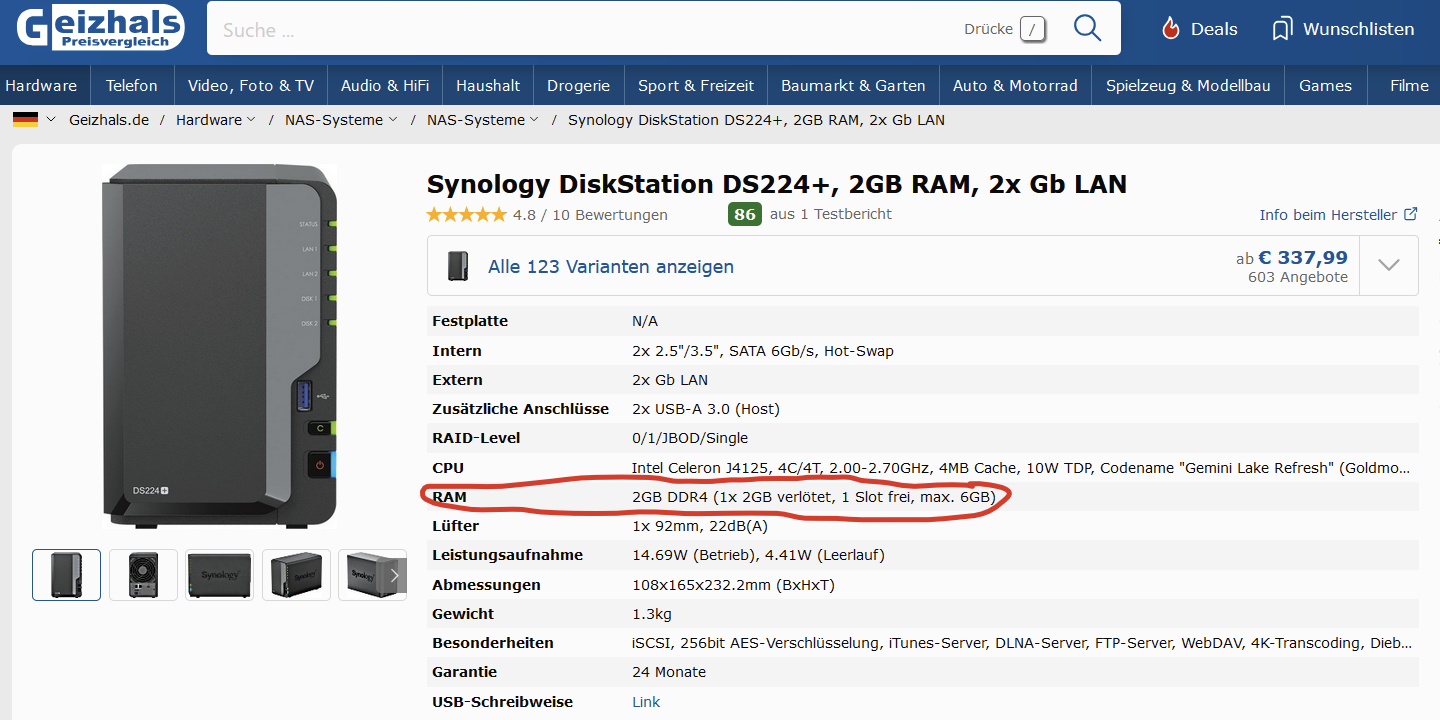Viewport: 1440px width, 720px height.
Task: Click the Leistungsaufnahme 14.69W value
Action: coord(758,555)
